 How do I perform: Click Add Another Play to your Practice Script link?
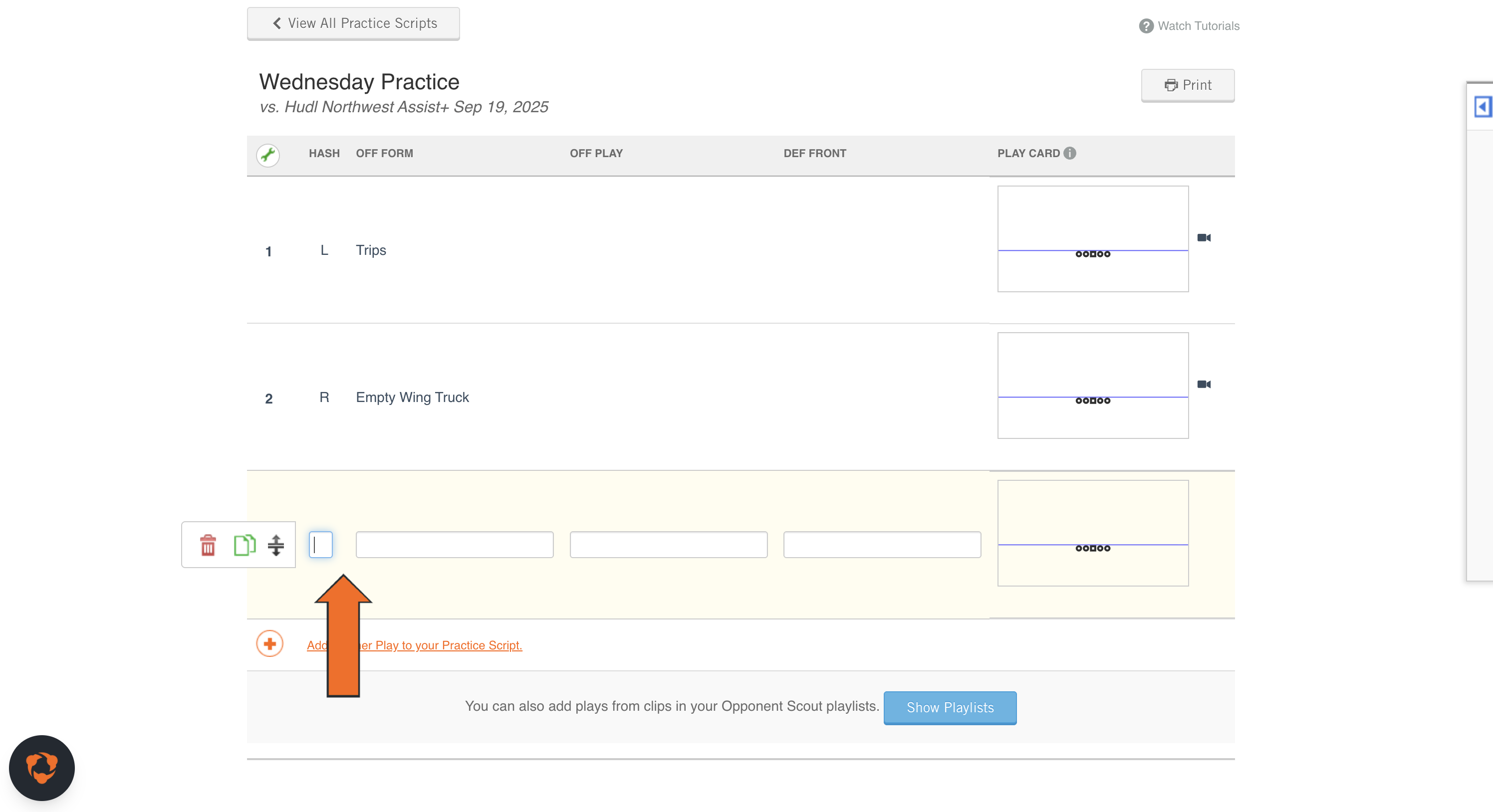pyautogui.click(x=414, y=645)
